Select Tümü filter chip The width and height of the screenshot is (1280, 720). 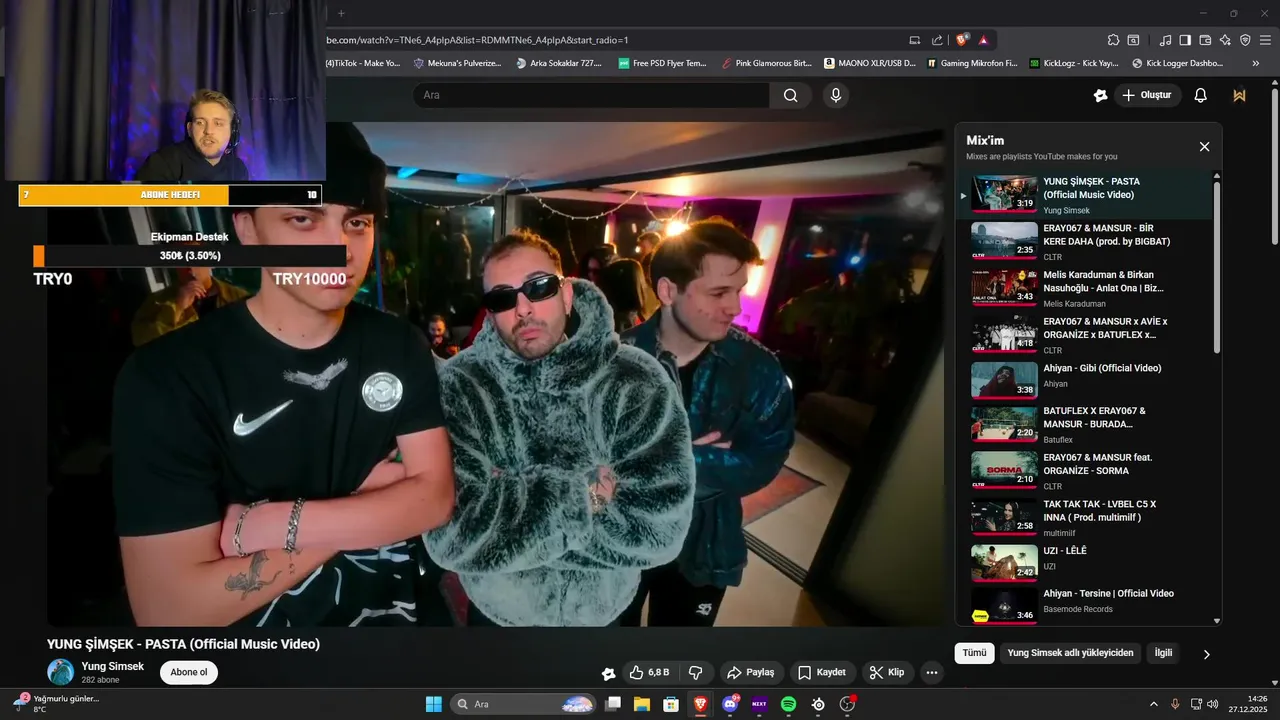pos(974,653)
